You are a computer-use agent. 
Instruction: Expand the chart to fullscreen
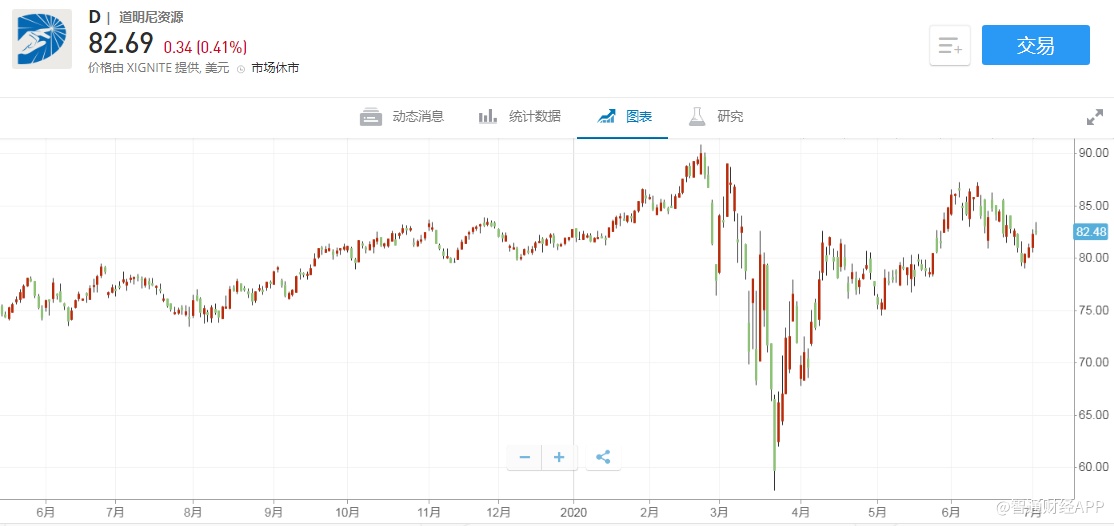click(1094, 117)
